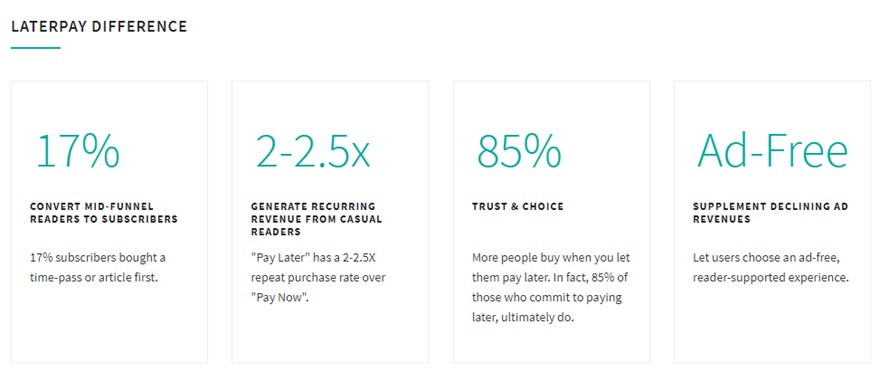880x391 pixels.
Task: Click the text Let users choose an ad-free experience
Action: (771, 268)
